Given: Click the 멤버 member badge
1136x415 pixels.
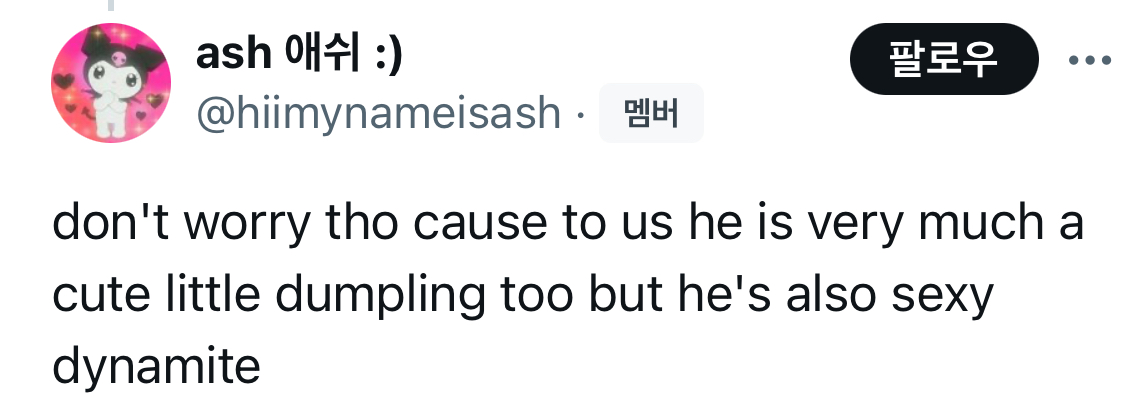Looking at the screenshot, I should (x=651, y=115).
